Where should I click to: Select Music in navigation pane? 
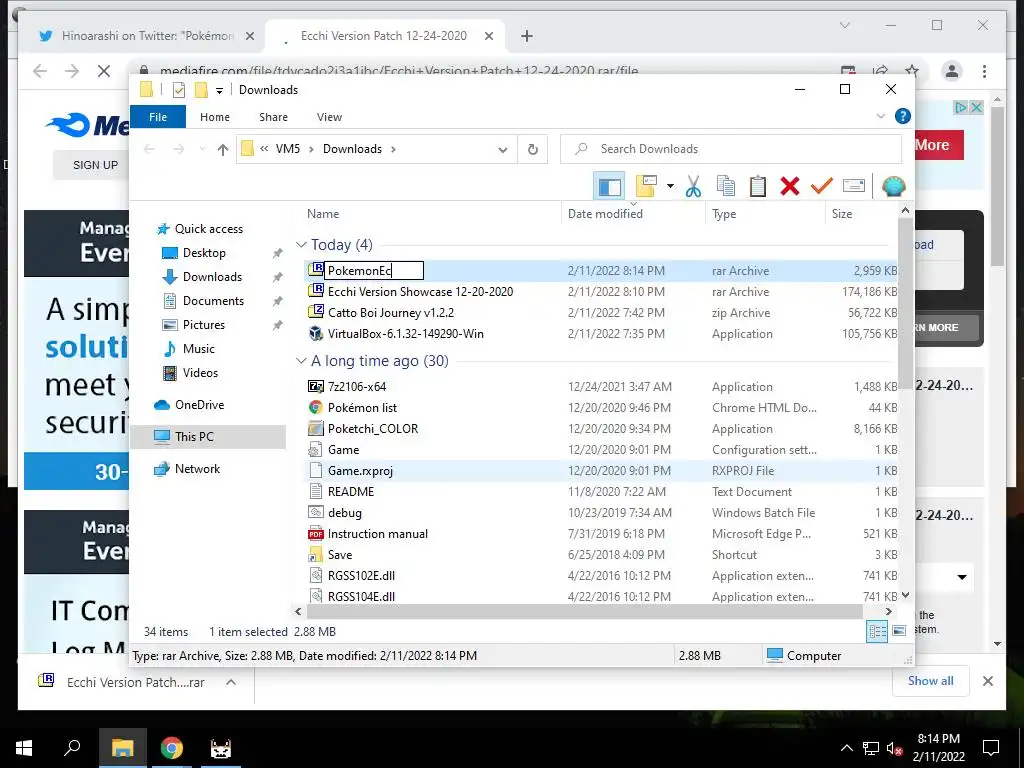click(199, 349)
